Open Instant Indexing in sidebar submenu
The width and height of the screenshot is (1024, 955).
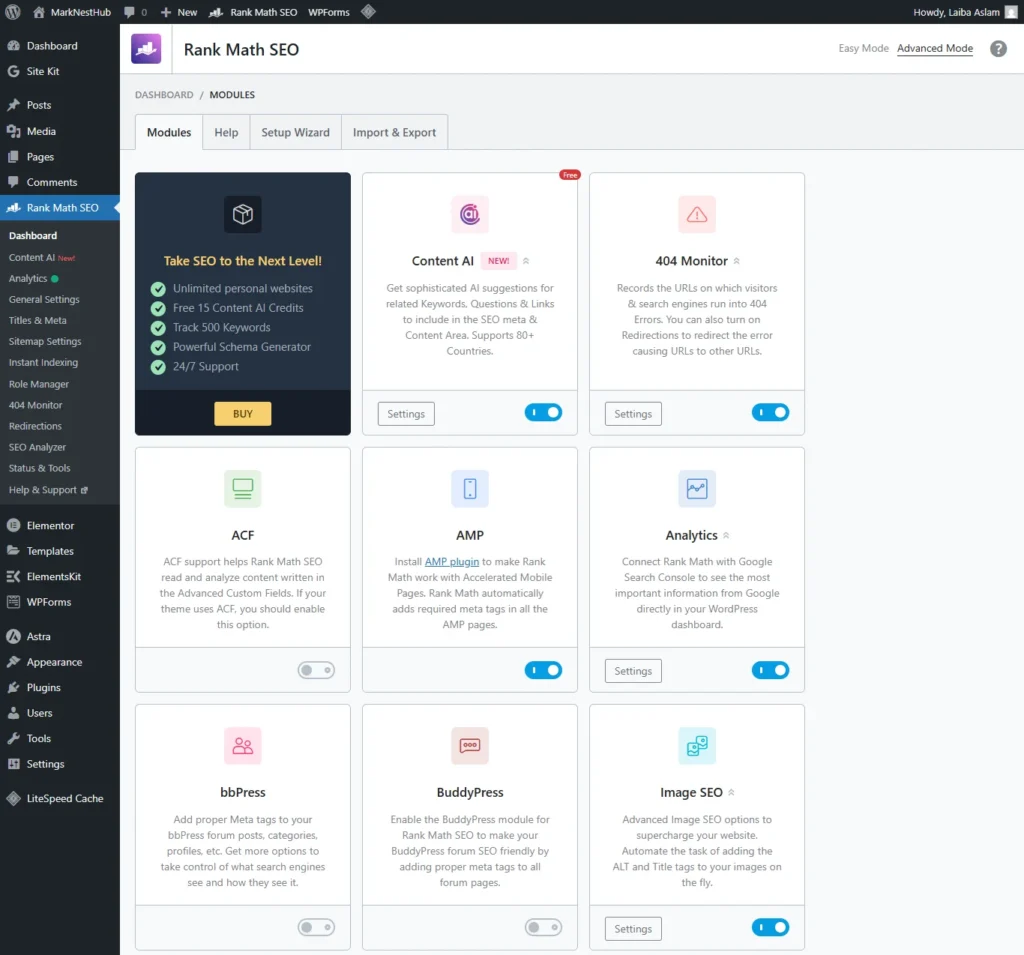(x=43, y=363)
